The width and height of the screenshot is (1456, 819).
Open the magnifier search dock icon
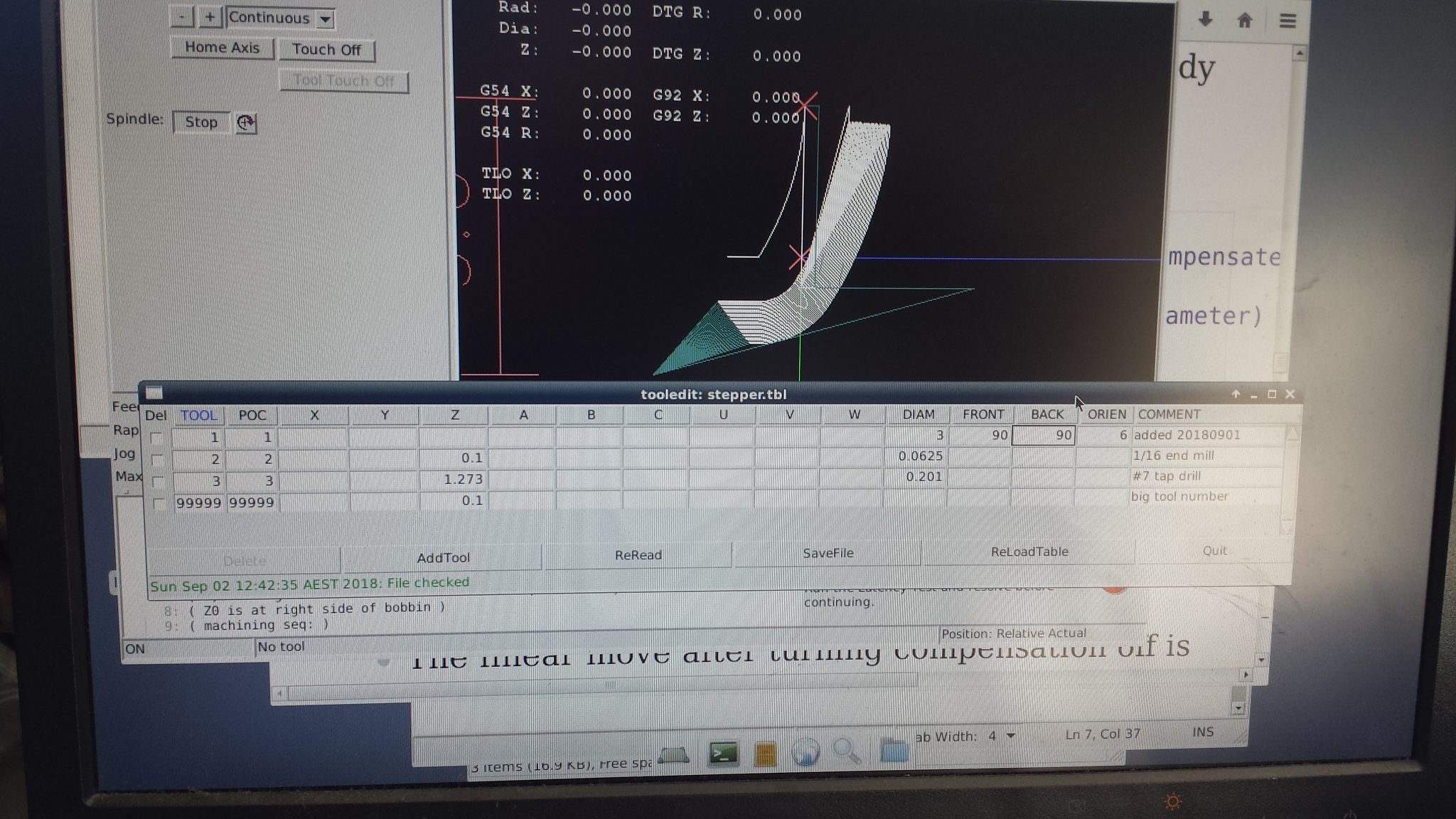tap(846, 751)
